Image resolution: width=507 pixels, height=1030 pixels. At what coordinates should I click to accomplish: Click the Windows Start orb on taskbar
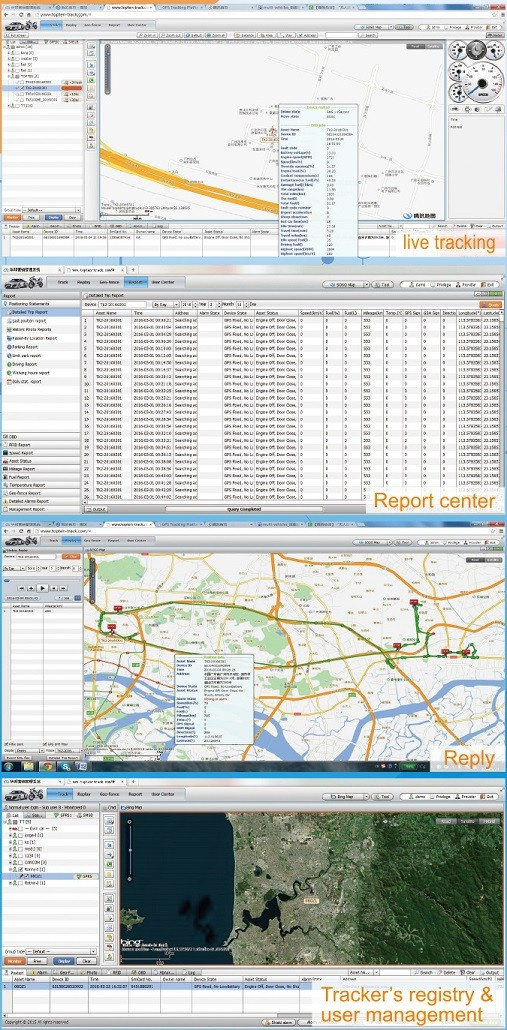click(x=9, y=766)
